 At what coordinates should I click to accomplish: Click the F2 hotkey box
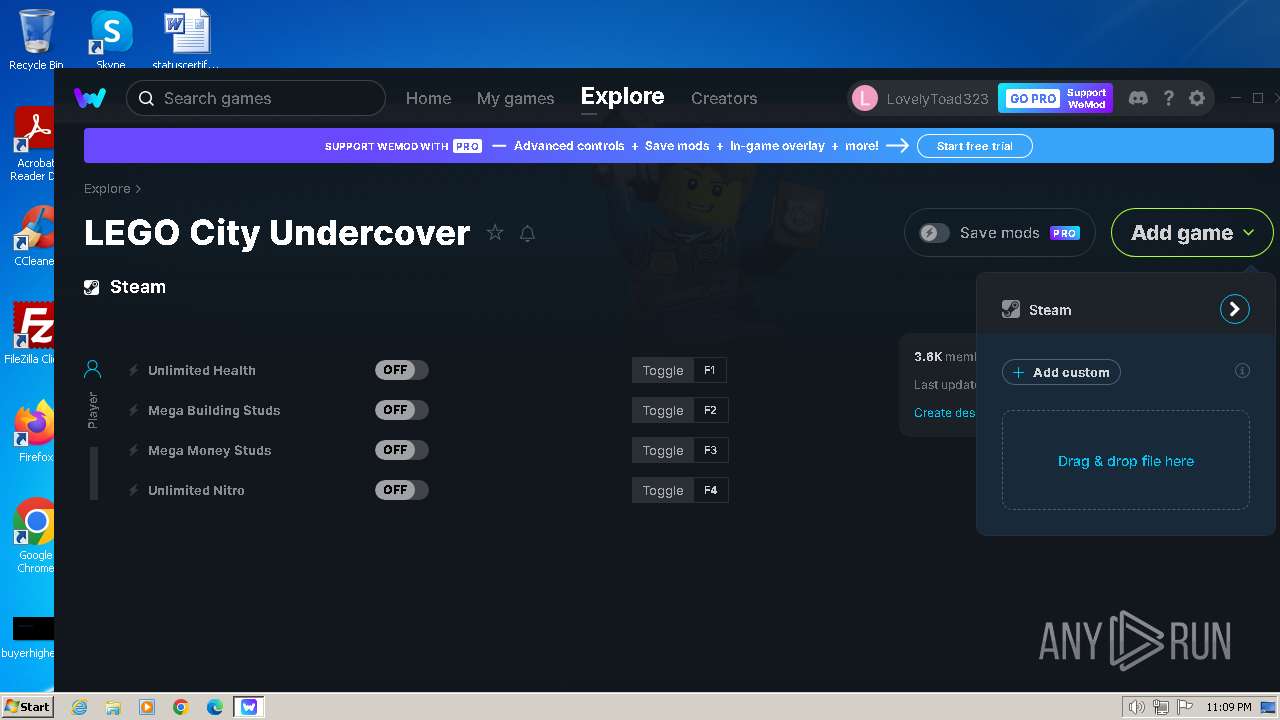[710, 410]
